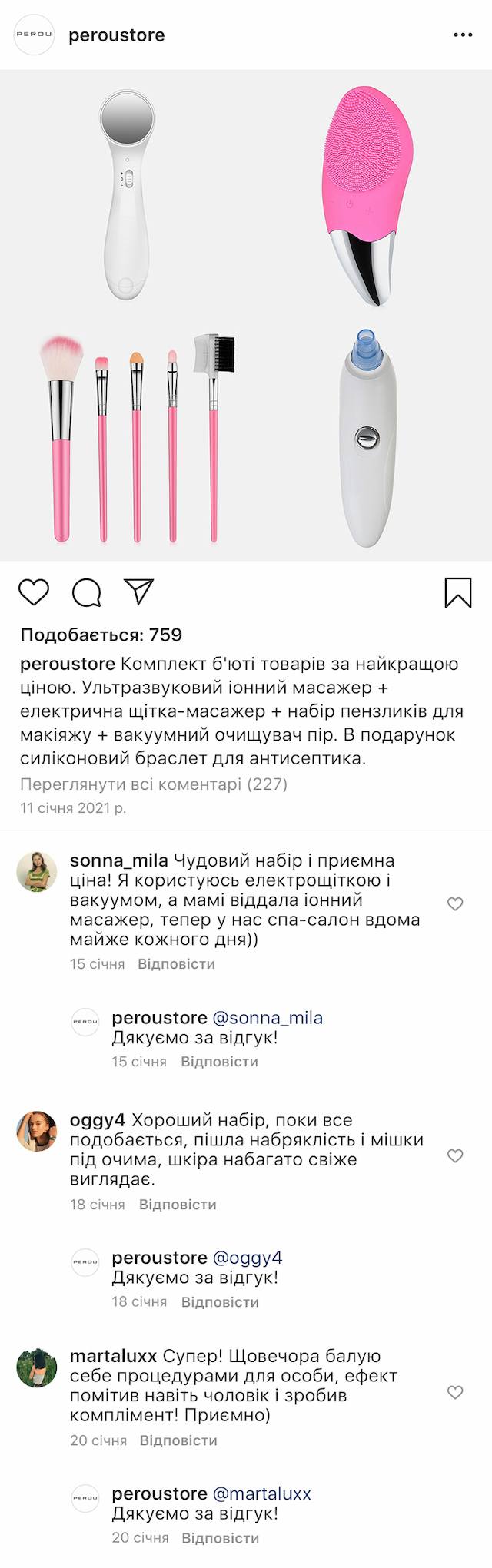Image resolution: width=492 pixels, height=1568 pixels.
Task: Reply to oggy4's comment
Action: [178, 1204]
